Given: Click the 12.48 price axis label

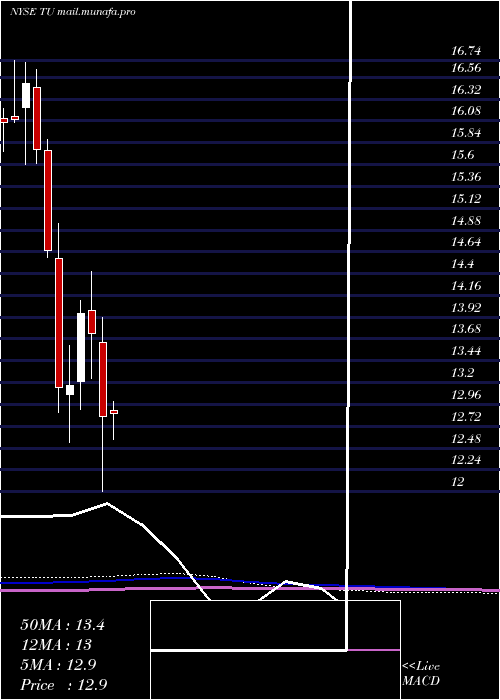Looking at the screenshot, I should click(x=466, y=438).
